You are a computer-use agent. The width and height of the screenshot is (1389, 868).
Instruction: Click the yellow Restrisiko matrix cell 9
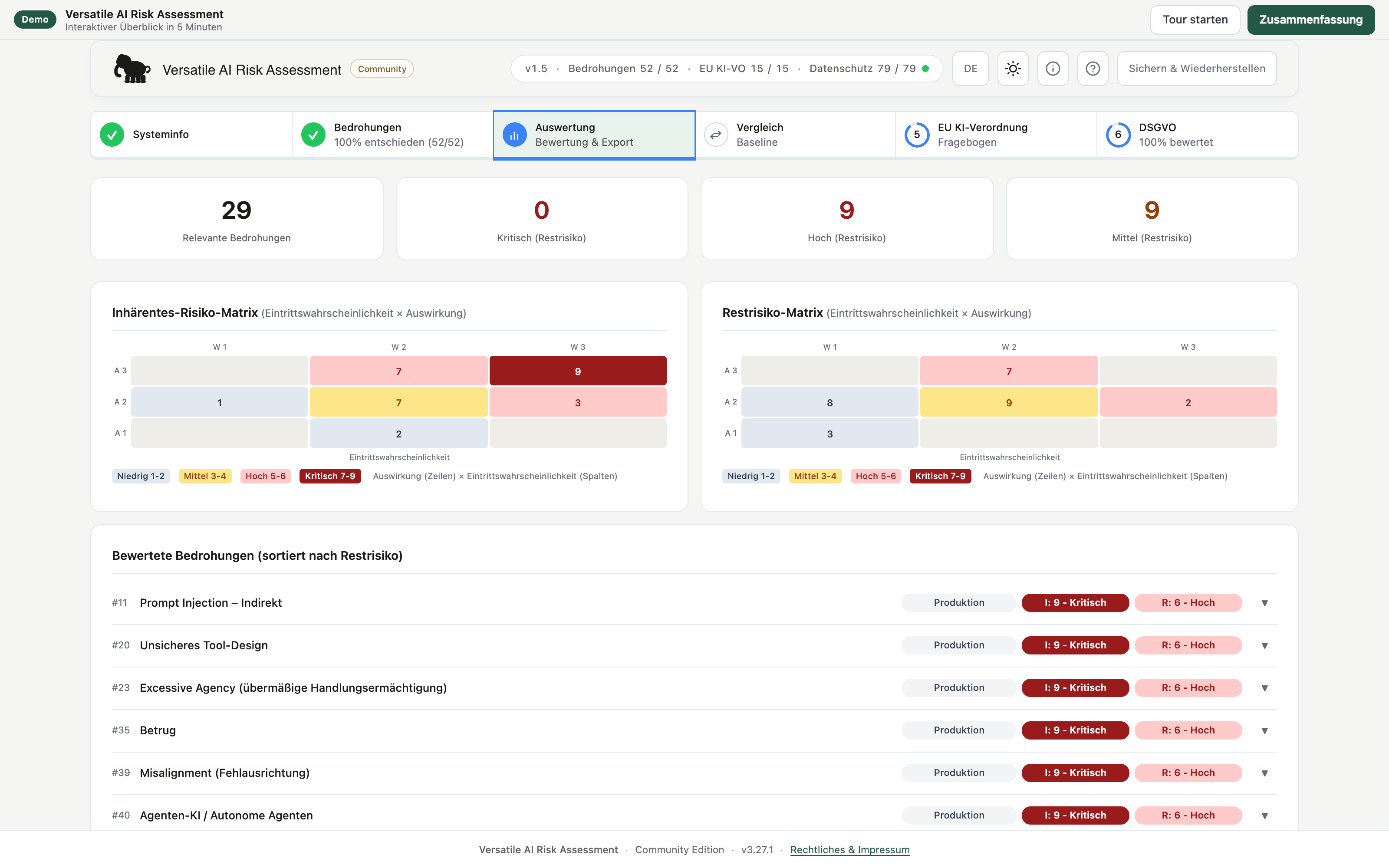(1008, 402)
